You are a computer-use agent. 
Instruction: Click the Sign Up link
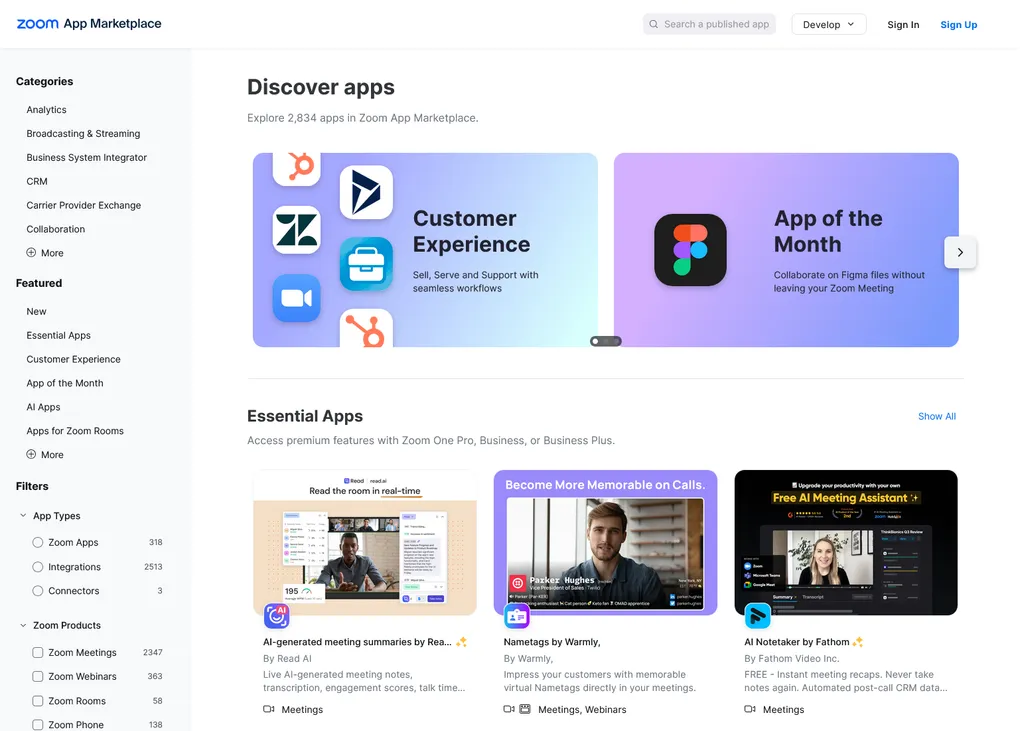click(x=958, y=25)
